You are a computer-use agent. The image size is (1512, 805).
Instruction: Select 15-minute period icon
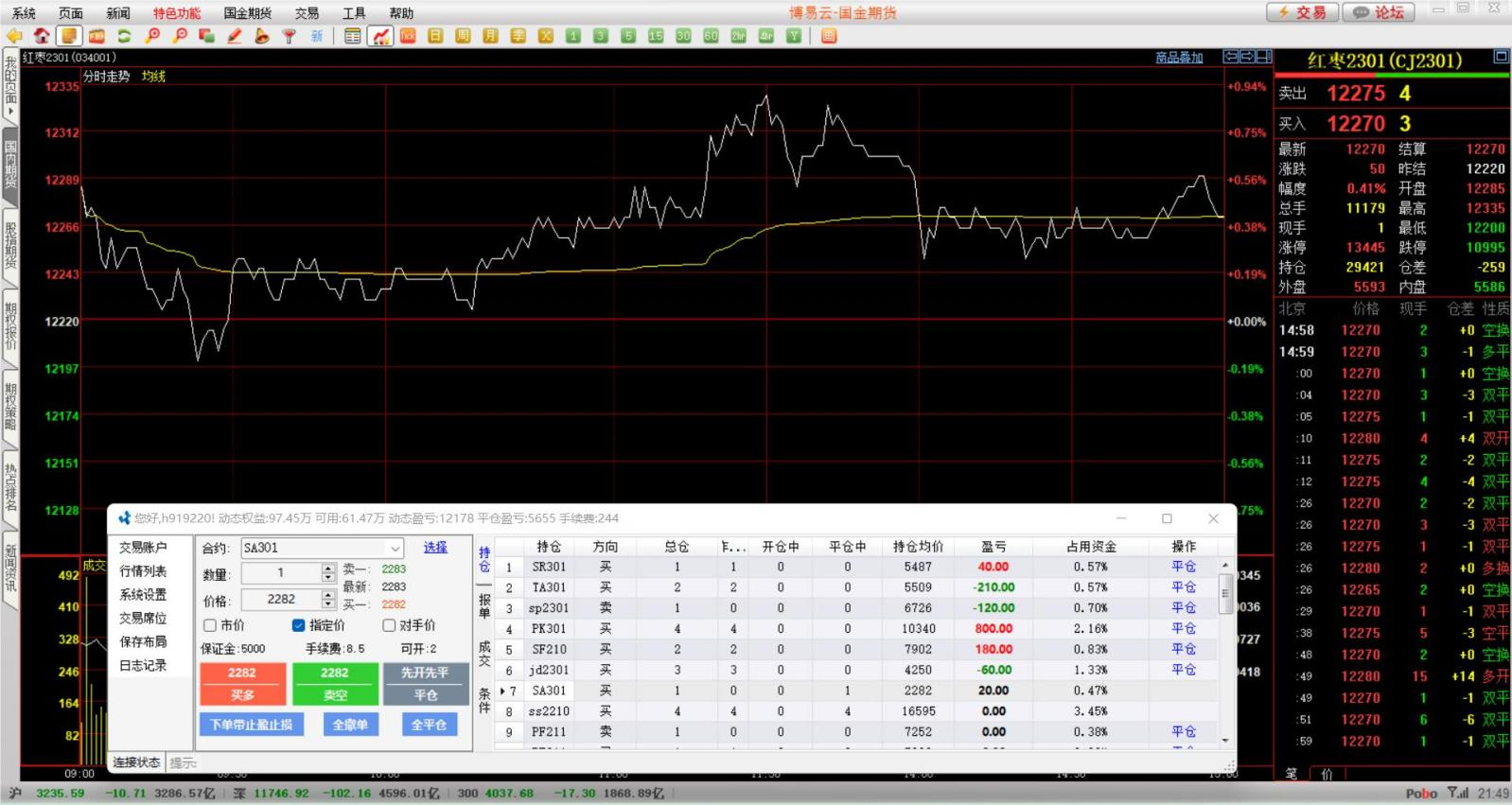point(655,36)
